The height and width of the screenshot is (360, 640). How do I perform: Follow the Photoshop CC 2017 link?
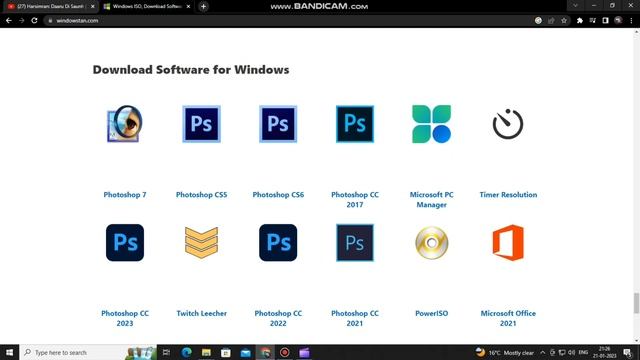click(x=355, y=200)
